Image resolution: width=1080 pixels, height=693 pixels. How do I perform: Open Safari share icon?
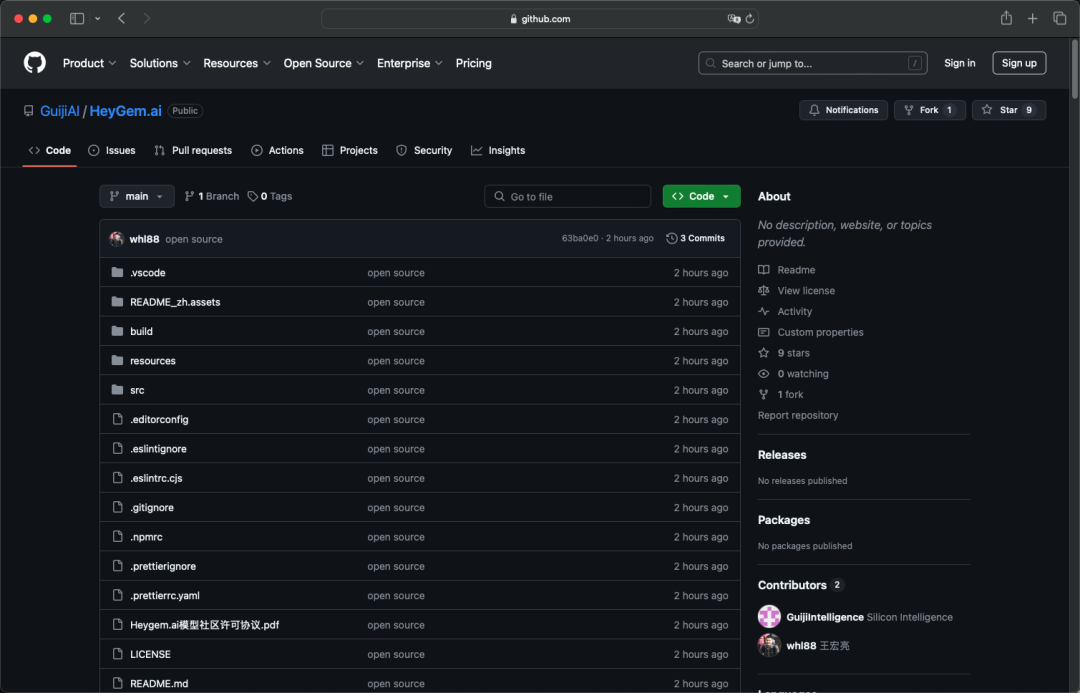(x=1006, y=19)
